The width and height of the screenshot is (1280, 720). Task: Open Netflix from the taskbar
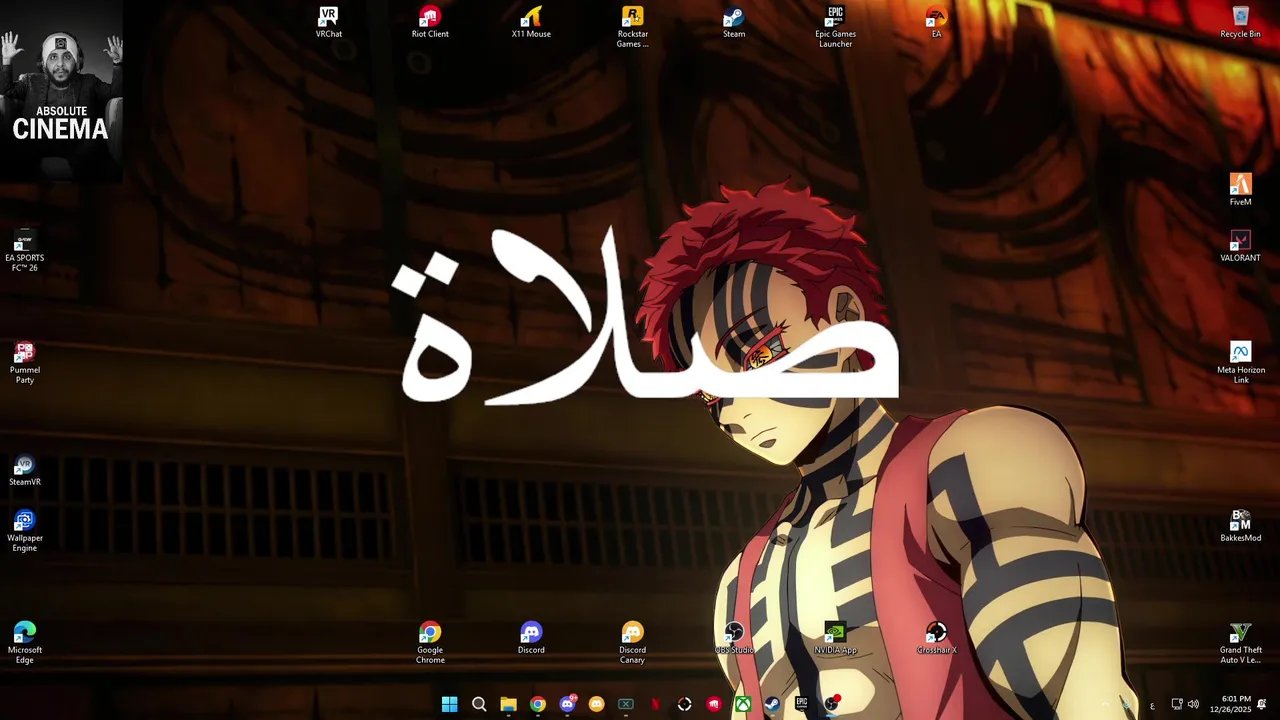click(x=655, y=704)
